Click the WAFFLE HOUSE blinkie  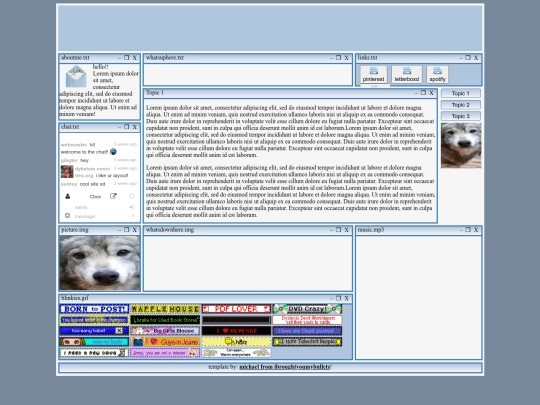[x=165, y=309]
